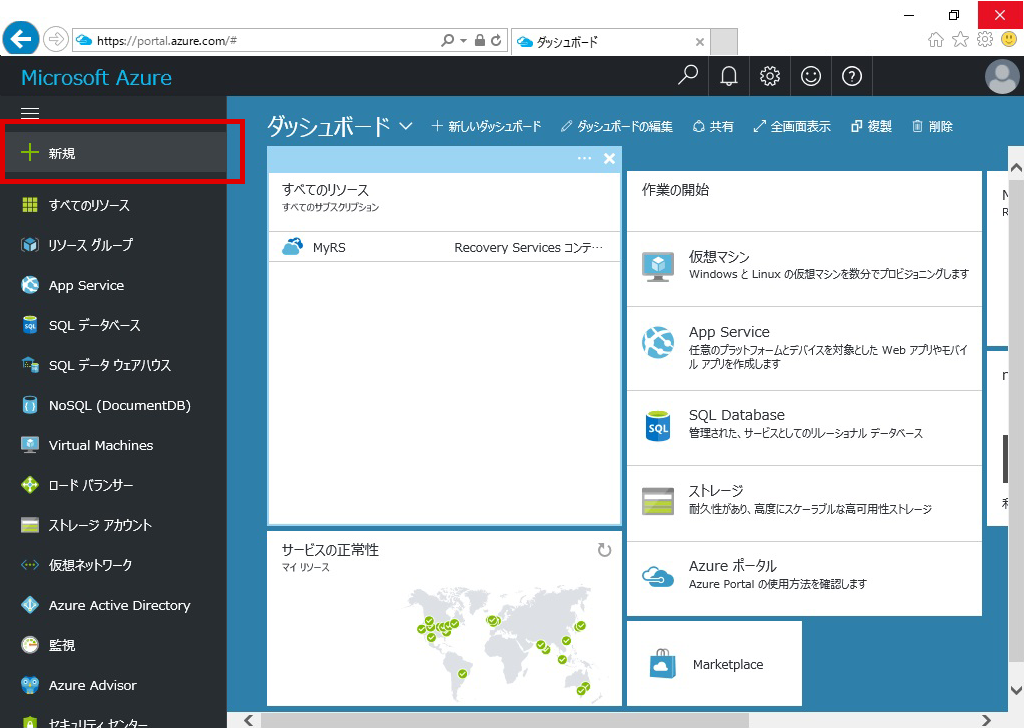Open Azure notifications bell
Screen dimensions: 1024x728
(729, 76)
